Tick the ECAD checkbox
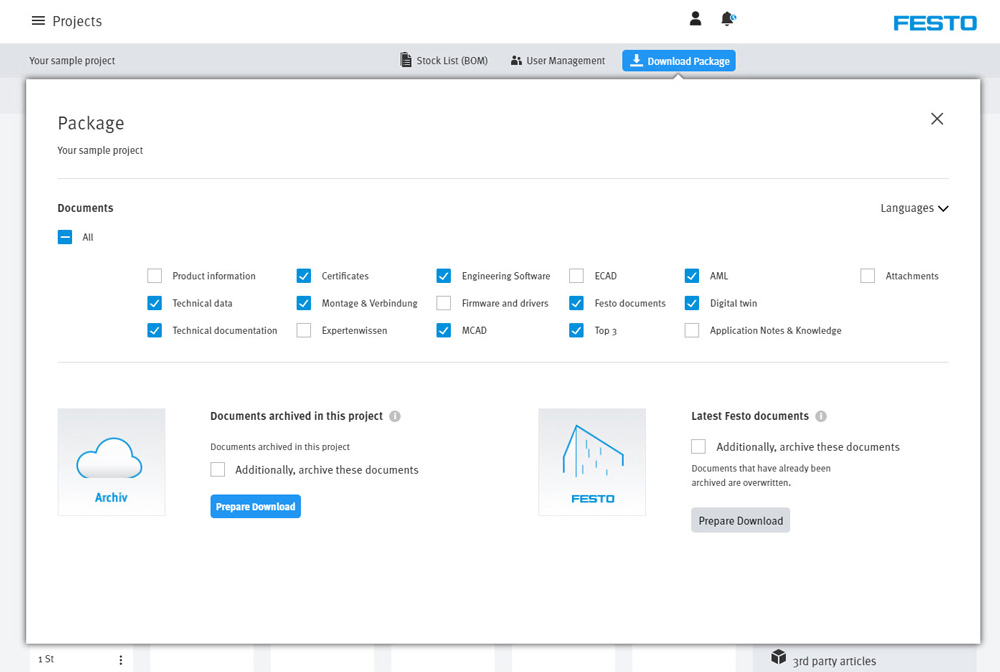 click(x=577, y=276)
